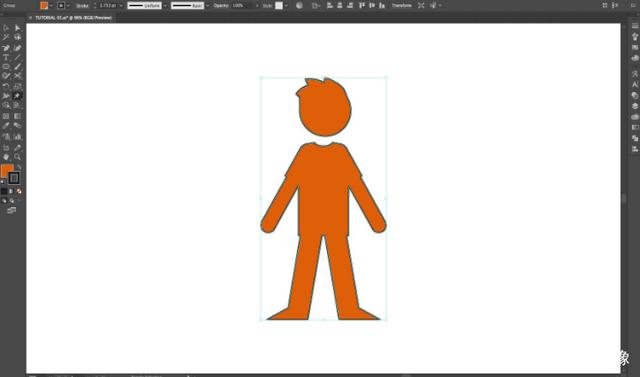Select the Eyedropper tool

click(x=6, y=126)
